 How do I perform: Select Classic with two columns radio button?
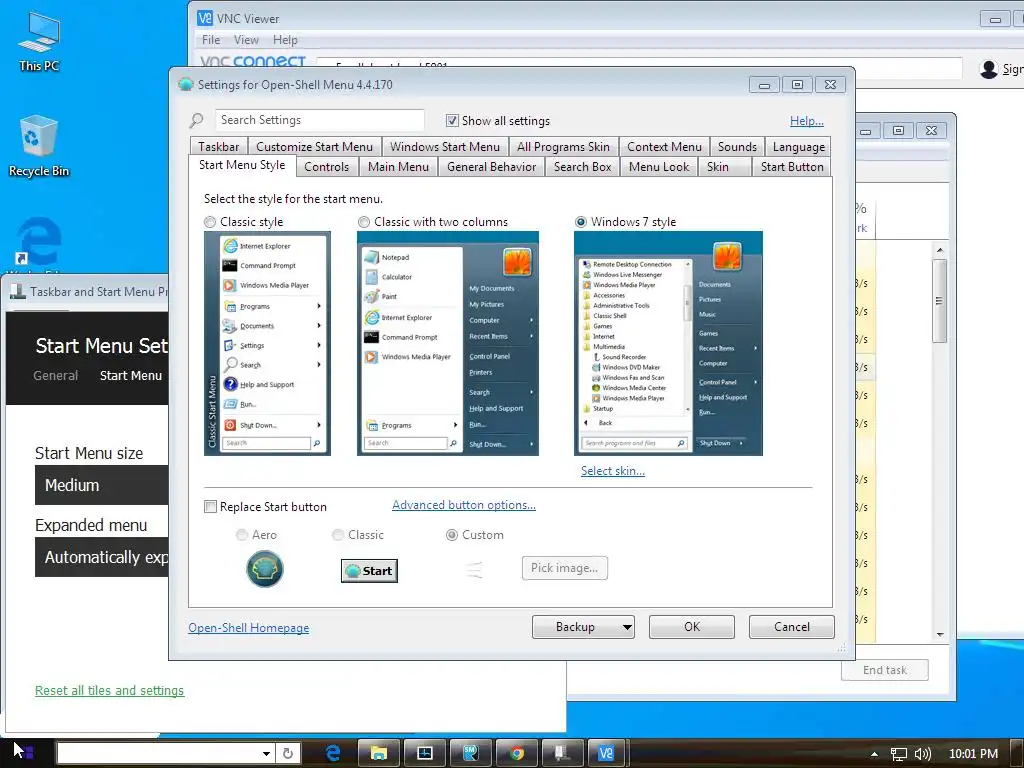point(364,222)
